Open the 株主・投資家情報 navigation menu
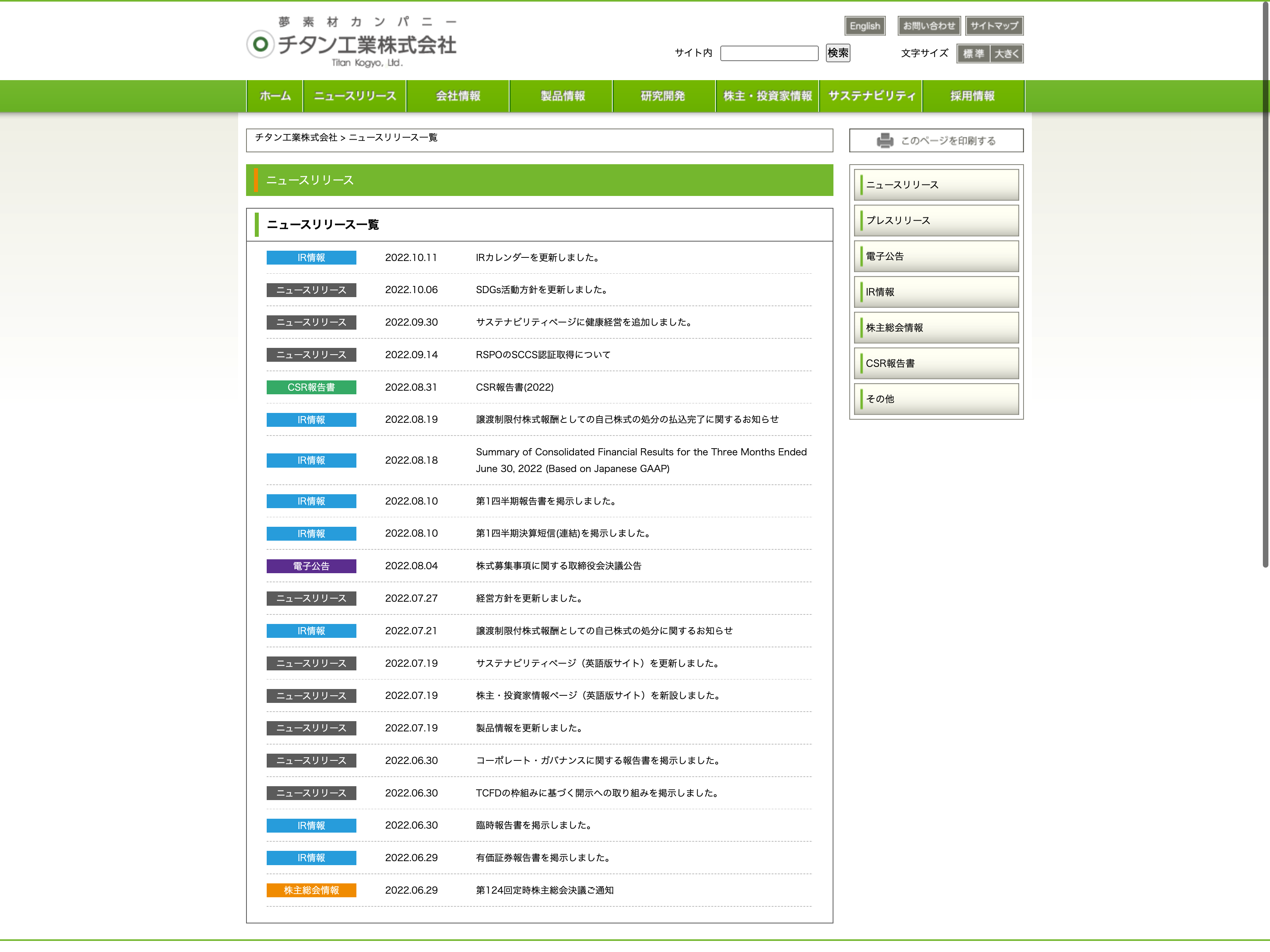The width and height of the screenshot is (1270, 952). (767, 96)
